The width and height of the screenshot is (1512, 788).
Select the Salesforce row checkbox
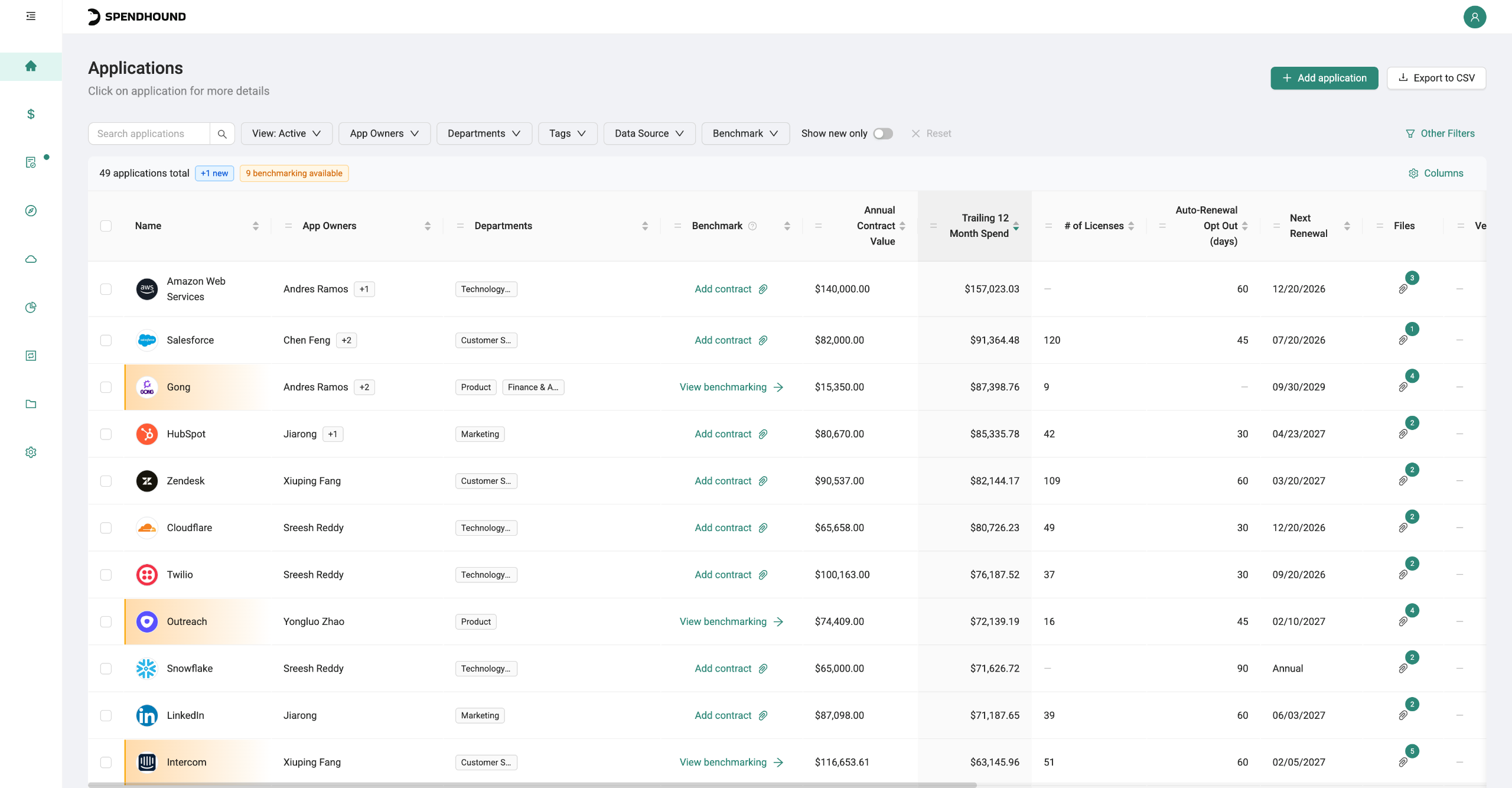(x=106, y=340)
